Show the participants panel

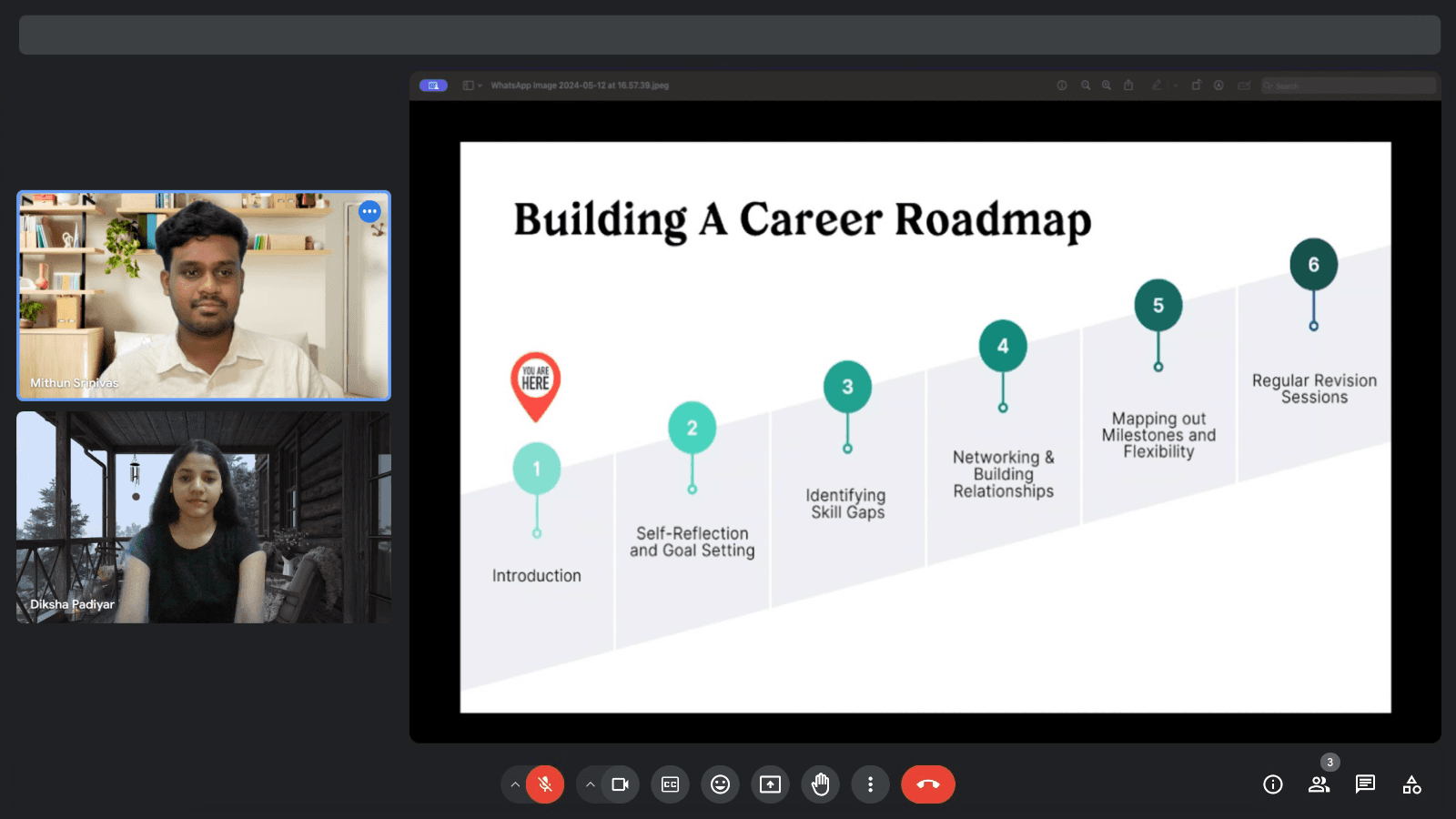click(1319, 784)
